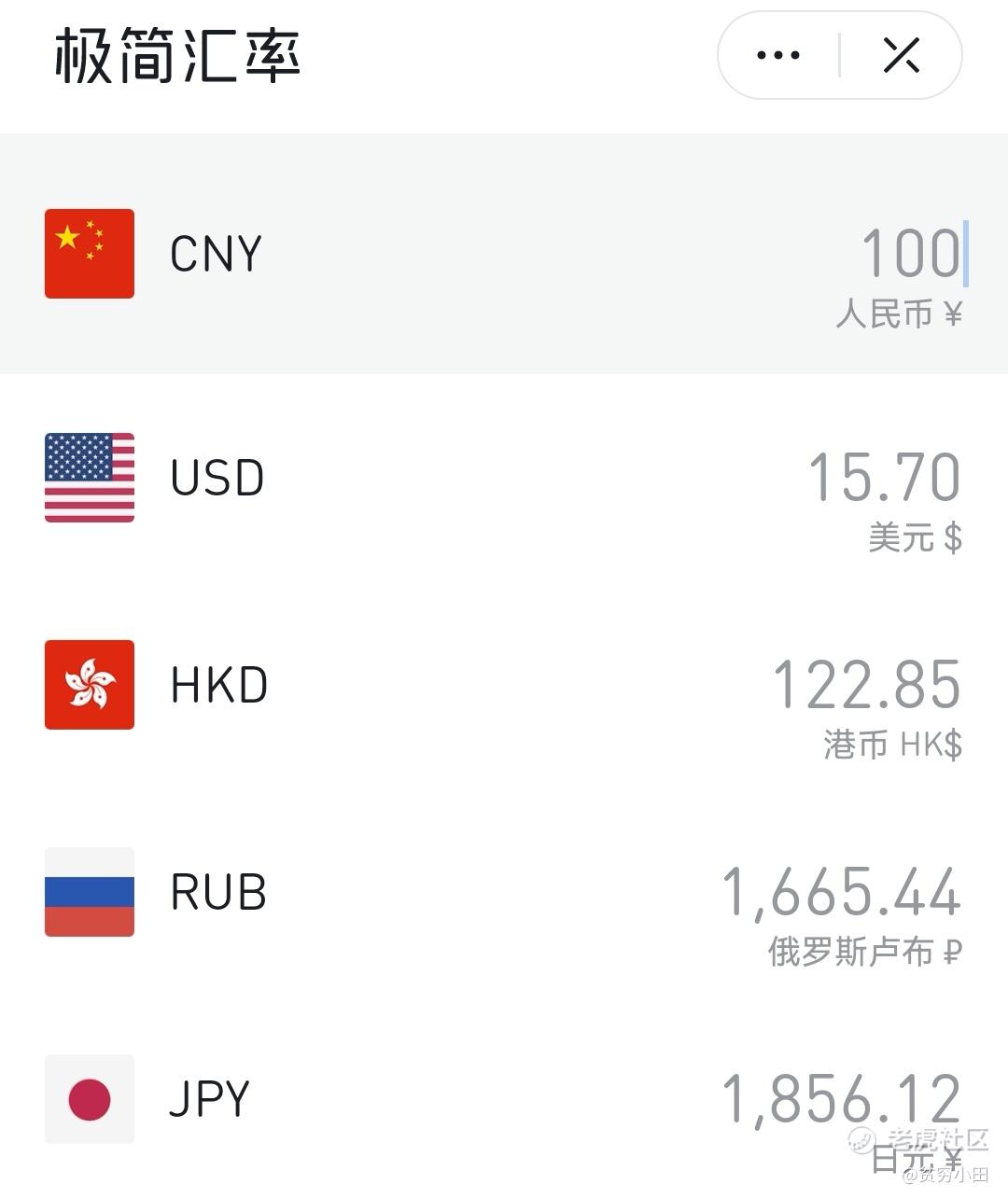Tap the 122.85 HKD converted amount
Image resolution: width=1008 pixels, height=1198 pixels.
click(866, 684)
